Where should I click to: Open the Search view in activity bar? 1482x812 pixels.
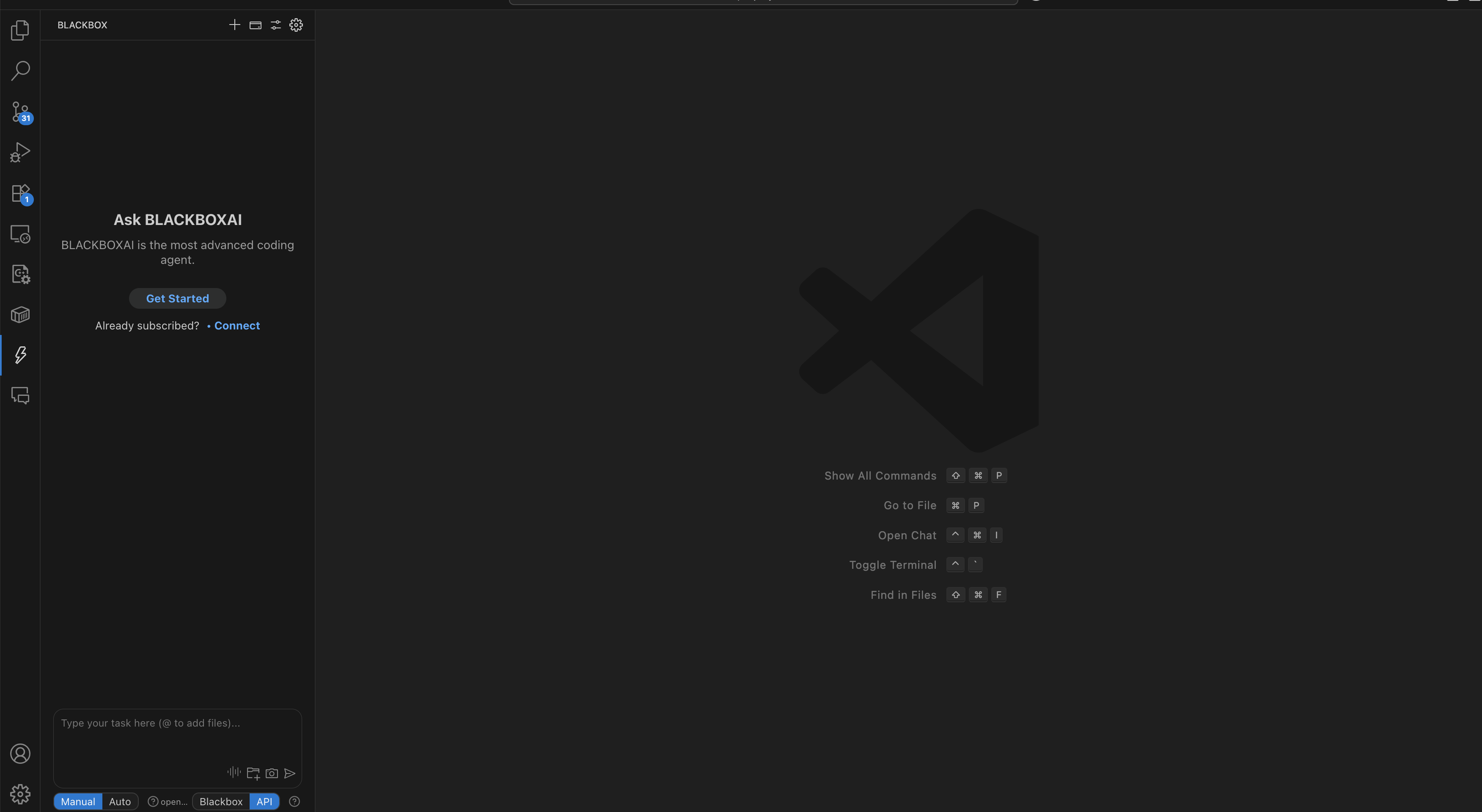click(x=20, y=71)
